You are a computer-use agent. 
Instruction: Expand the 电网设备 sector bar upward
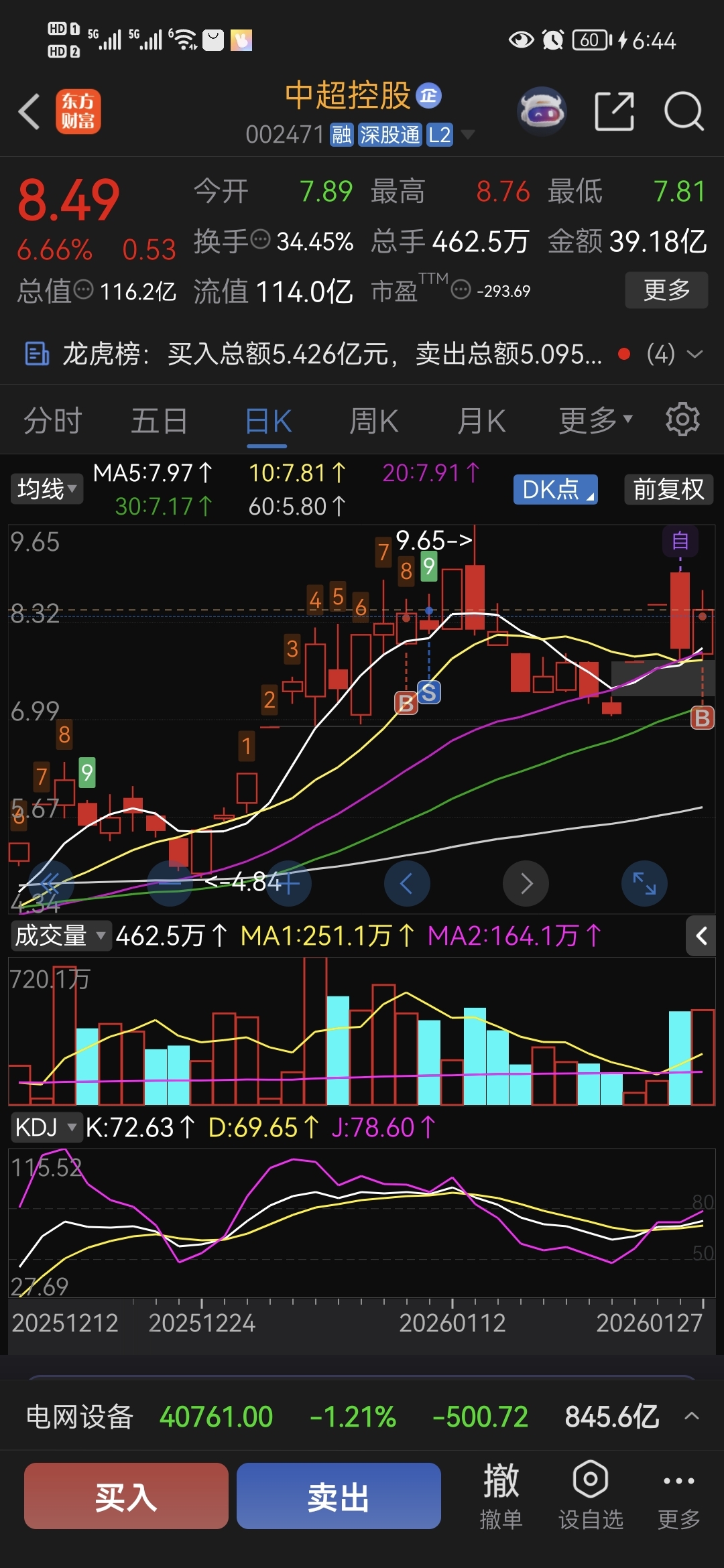(x=692, y=1416)
